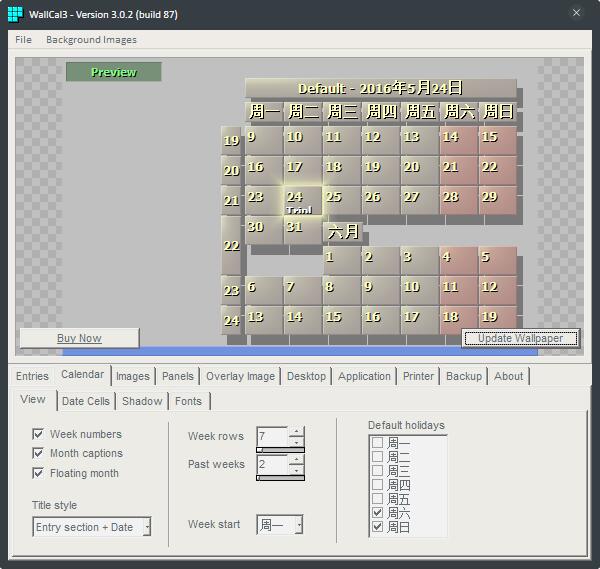
Task: Decrease Week rows with down arrow
Action: (x=296, y=442)
